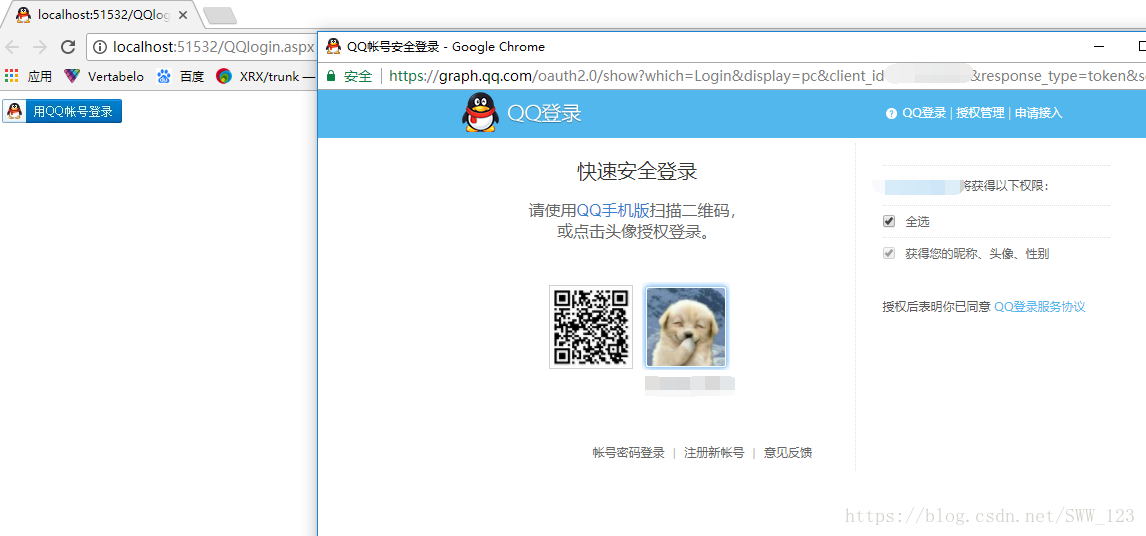Viewport: 1146px width, 536px height.
Task: Click the graph.qq.com popup URL
Action: coord(767,75)
